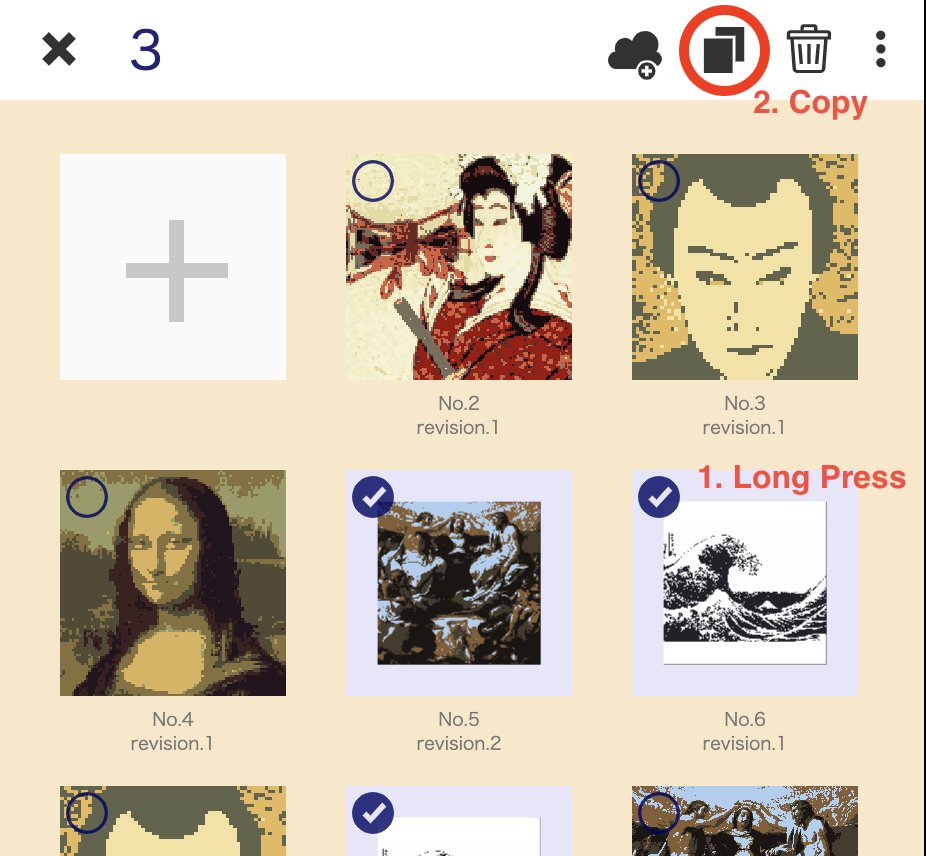Uncheck the selected No.5 checkmark
Viewport: 926px width, 856px height.
(x=373, y=497)
